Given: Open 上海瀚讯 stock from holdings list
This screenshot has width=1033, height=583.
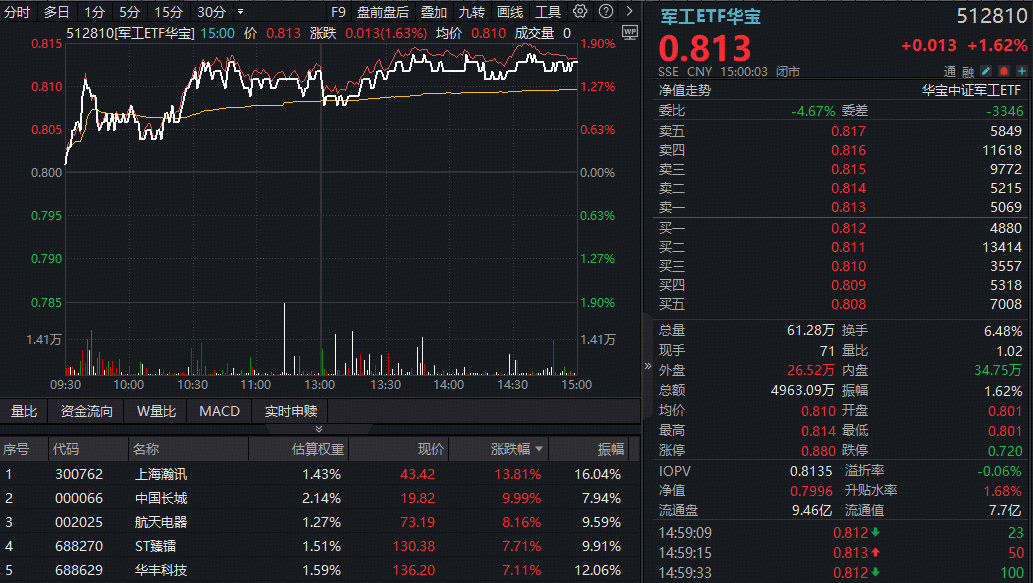Looking at the screenshot, I should pos(160,474).
